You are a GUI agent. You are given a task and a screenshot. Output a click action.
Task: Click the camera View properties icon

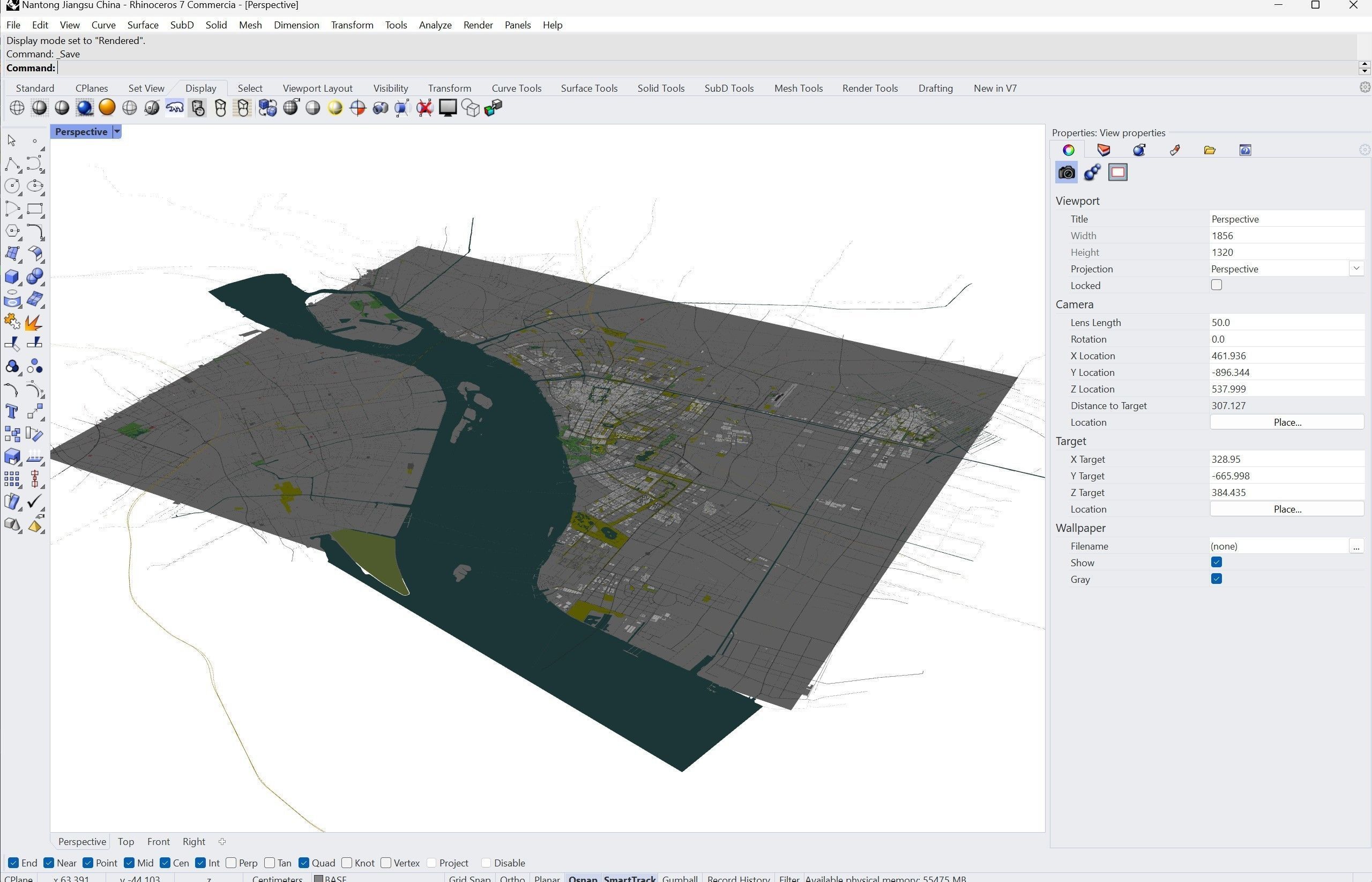(x=1066, y=173)
